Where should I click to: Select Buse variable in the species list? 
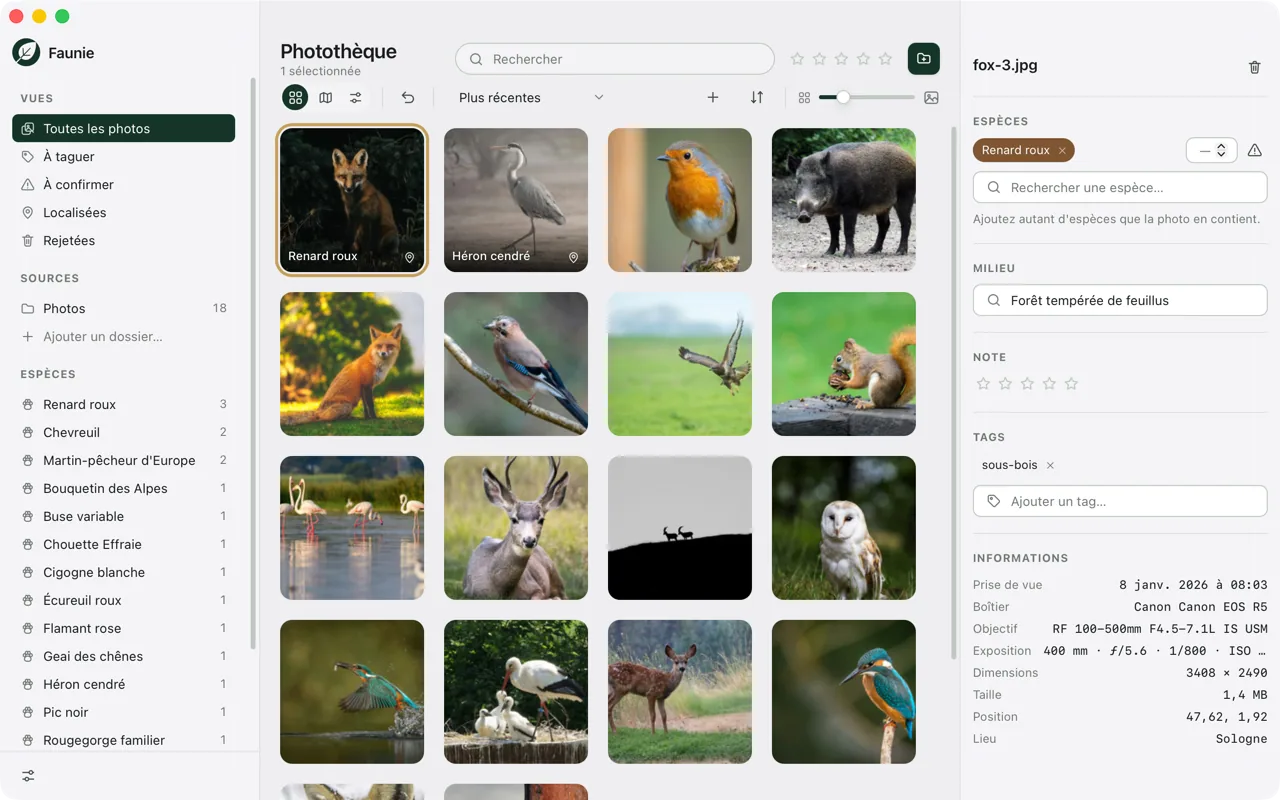pyautogui.click(x=123, y=516)
